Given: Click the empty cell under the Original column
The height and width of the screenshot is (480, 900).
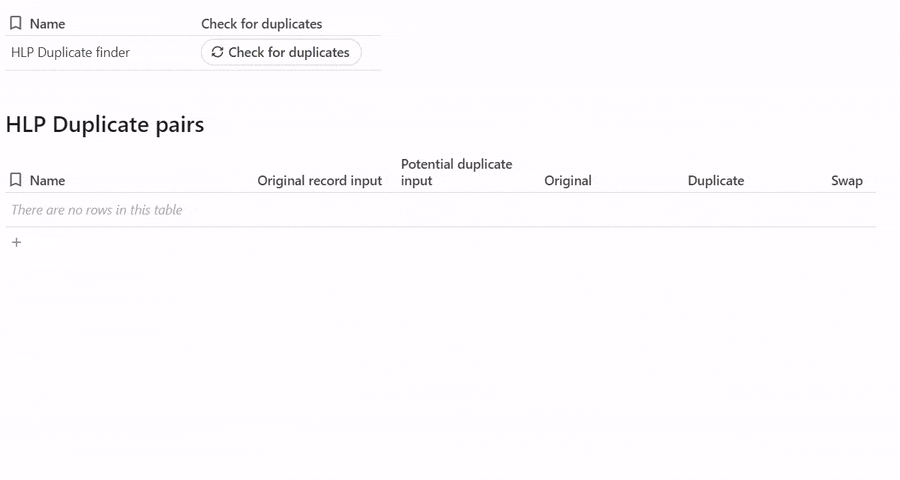Looking at the screenshot, I should coord(568,210).
